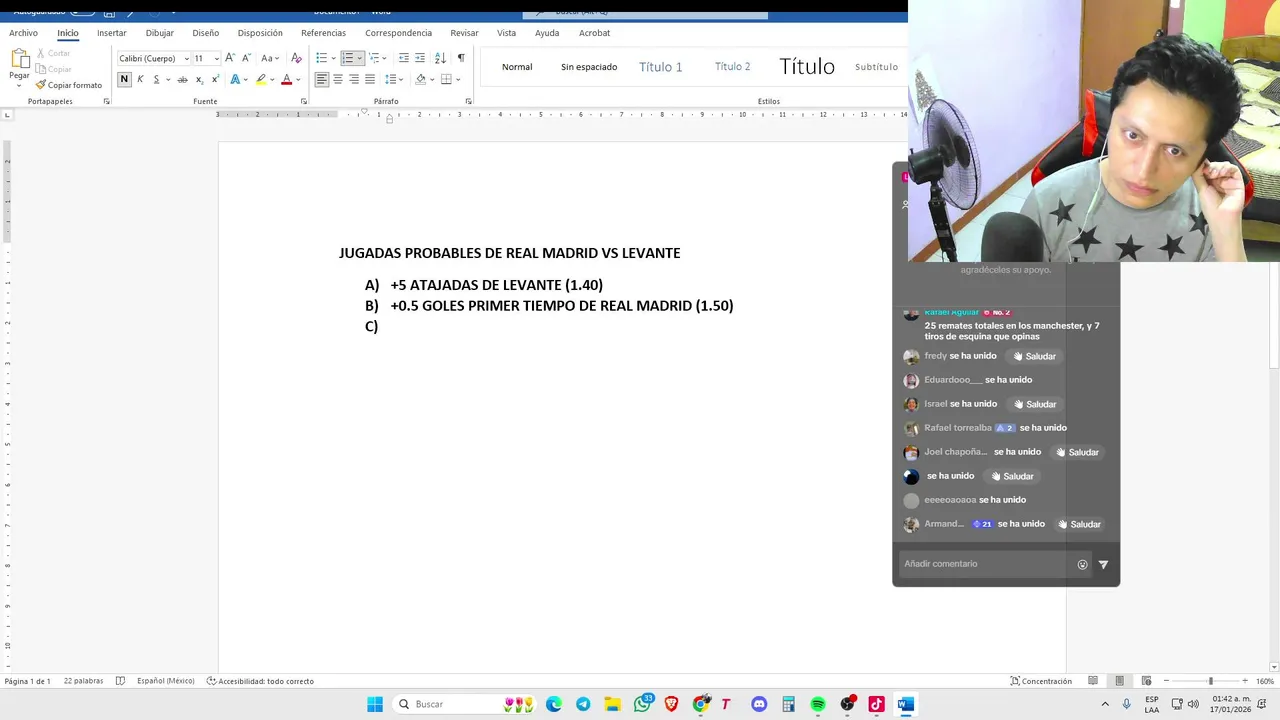The image size is (1280, 720).
Task: Click the borders icon
Action: [446, 79]
